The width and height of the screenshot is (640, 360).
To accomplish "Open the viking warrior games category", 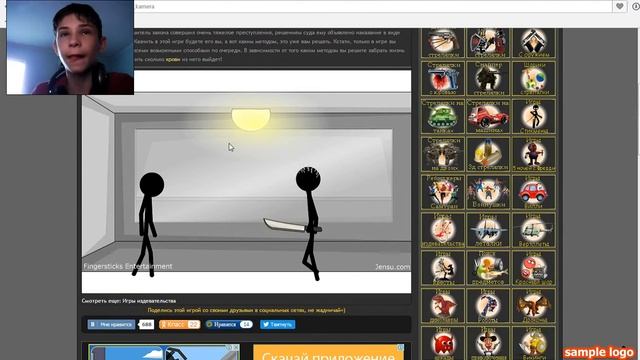I will 534,343.
